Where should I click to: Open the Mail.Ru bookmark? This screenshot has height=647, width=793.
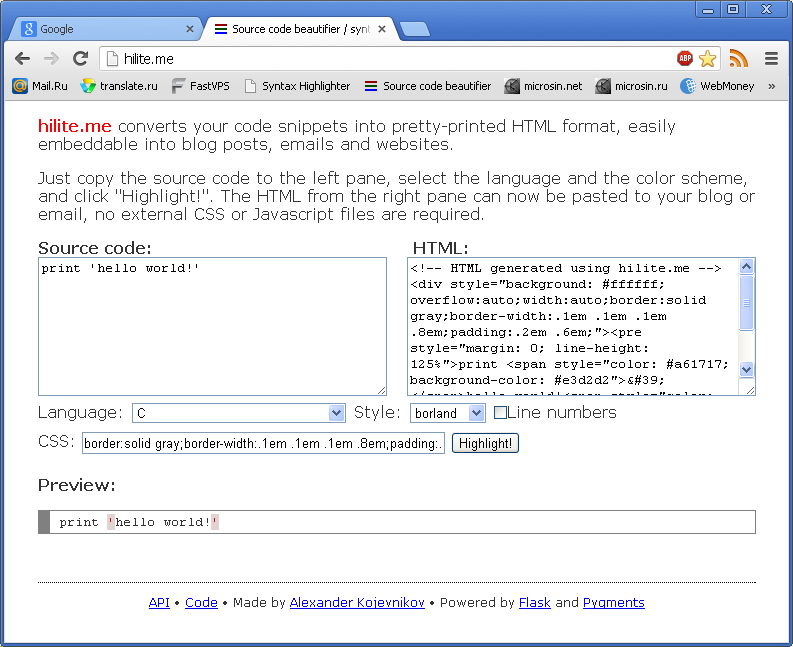(x=40, y=86)
